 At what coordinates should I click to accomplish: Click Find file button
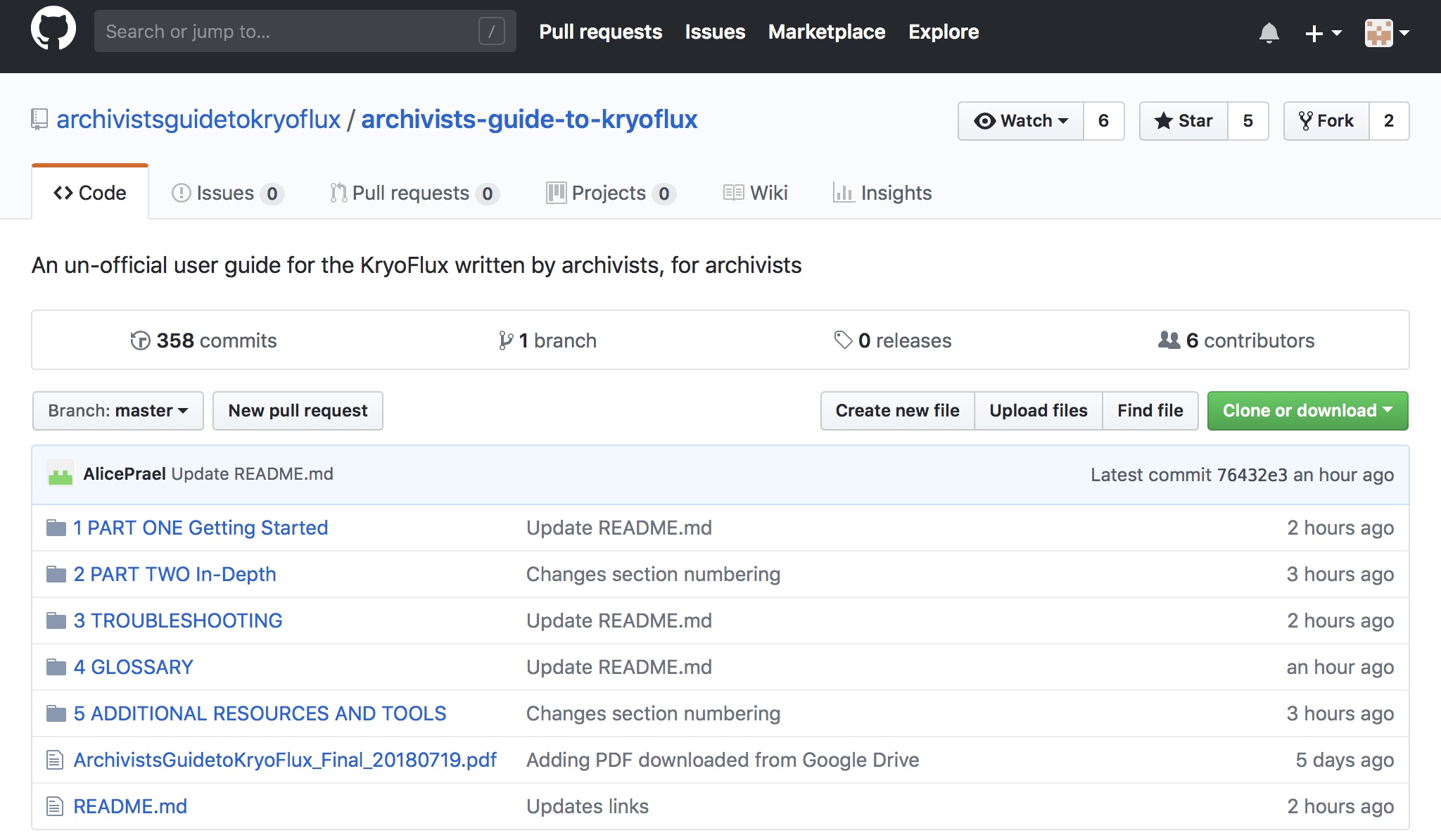pos(1150,411)
